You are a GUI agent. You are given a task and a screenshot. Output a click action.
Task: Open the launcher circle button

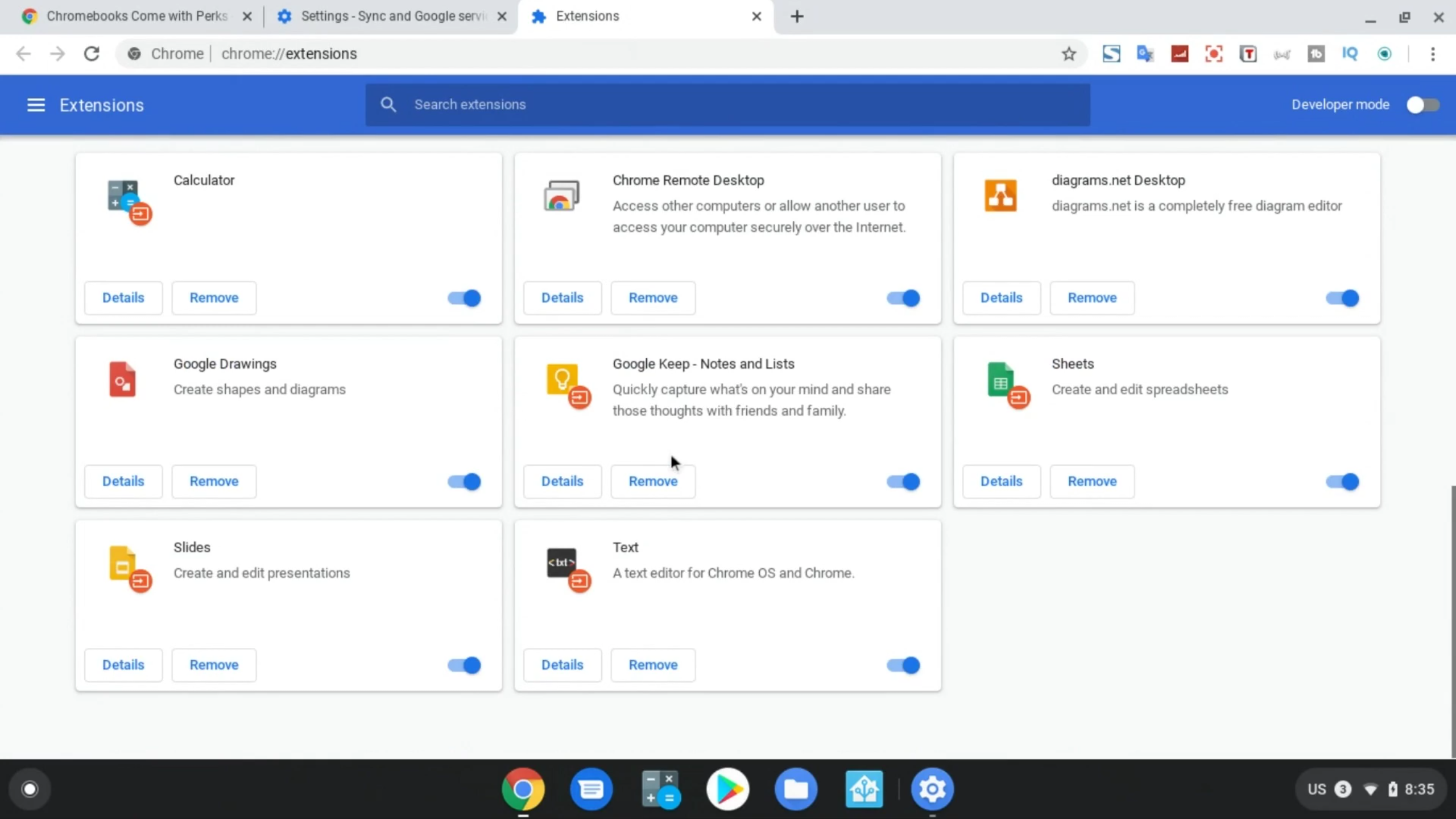[30, 789]
